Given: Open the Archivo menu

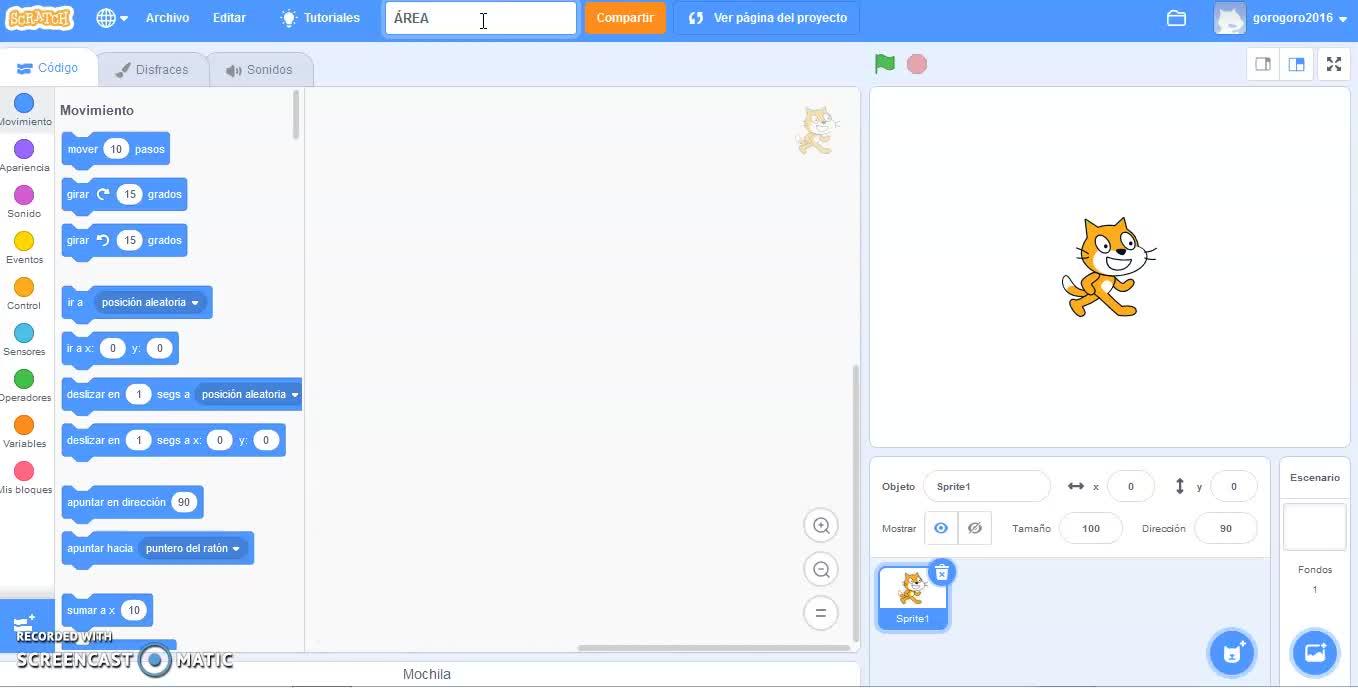Looking at the screenshot, I should [167, 18].
